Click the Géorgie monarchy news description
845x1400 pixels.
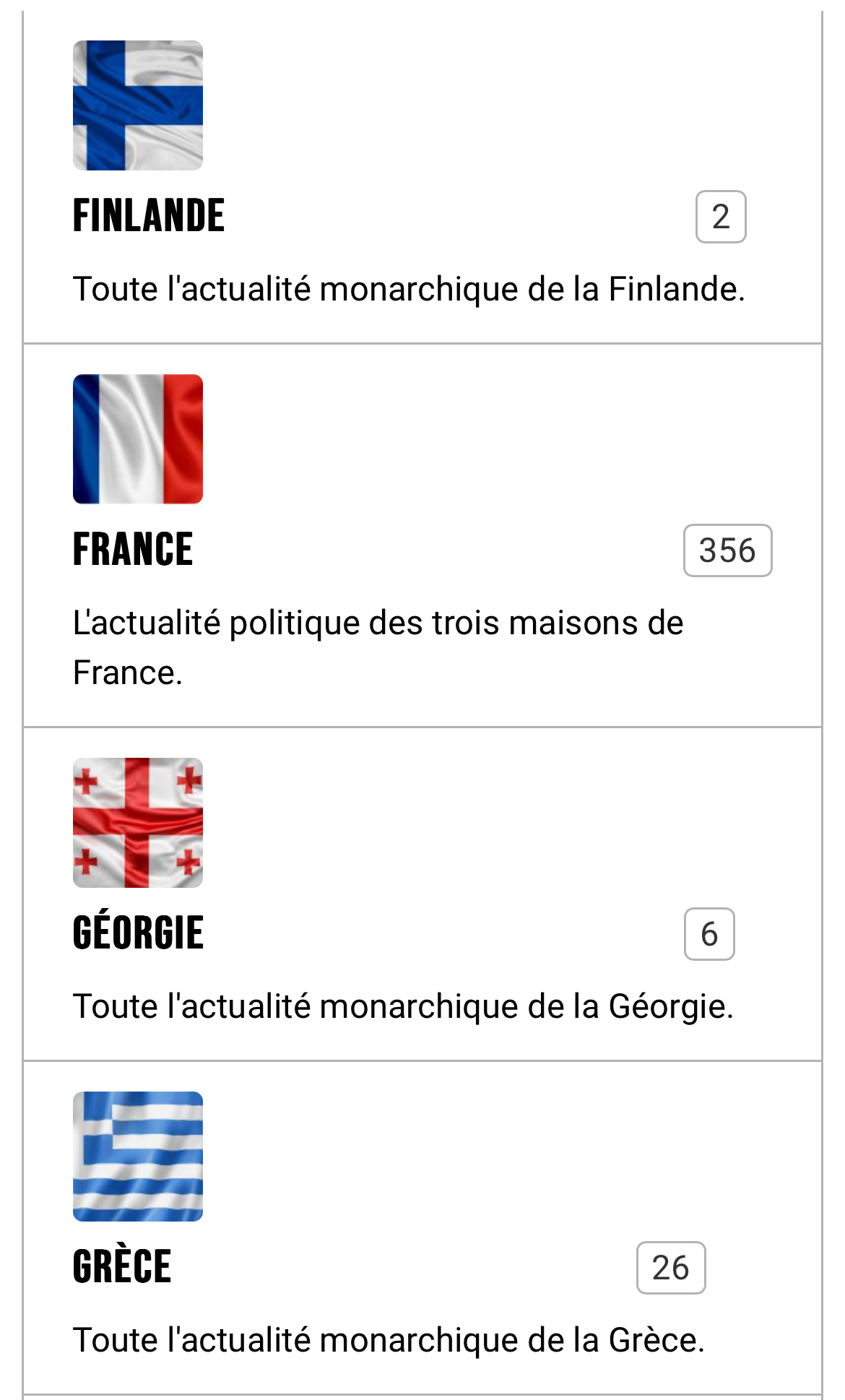(x=403, y=1006)
